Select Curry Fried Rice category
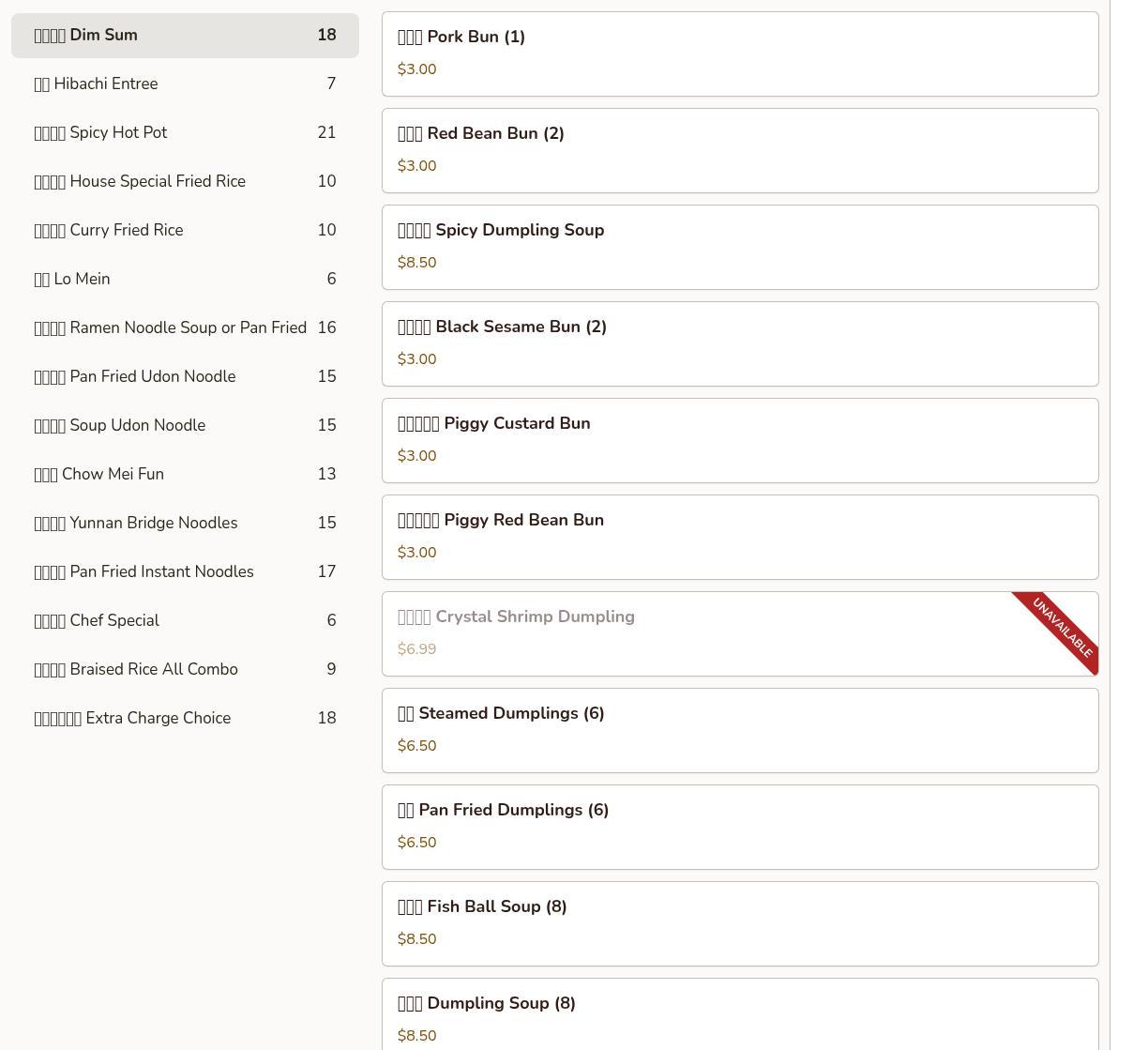Screen dimensions: 1148x1050 coord(185,230)
